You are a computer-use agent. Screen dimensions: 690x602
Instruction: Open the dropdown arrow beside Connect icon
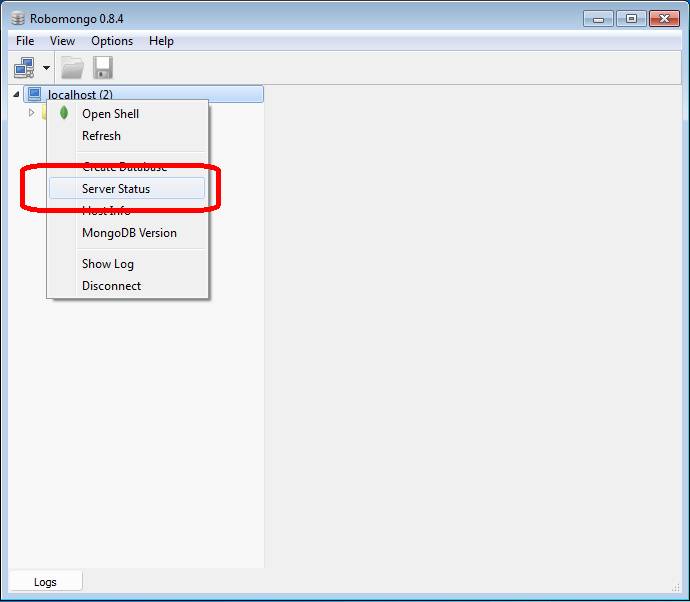[x=46, y=69]
